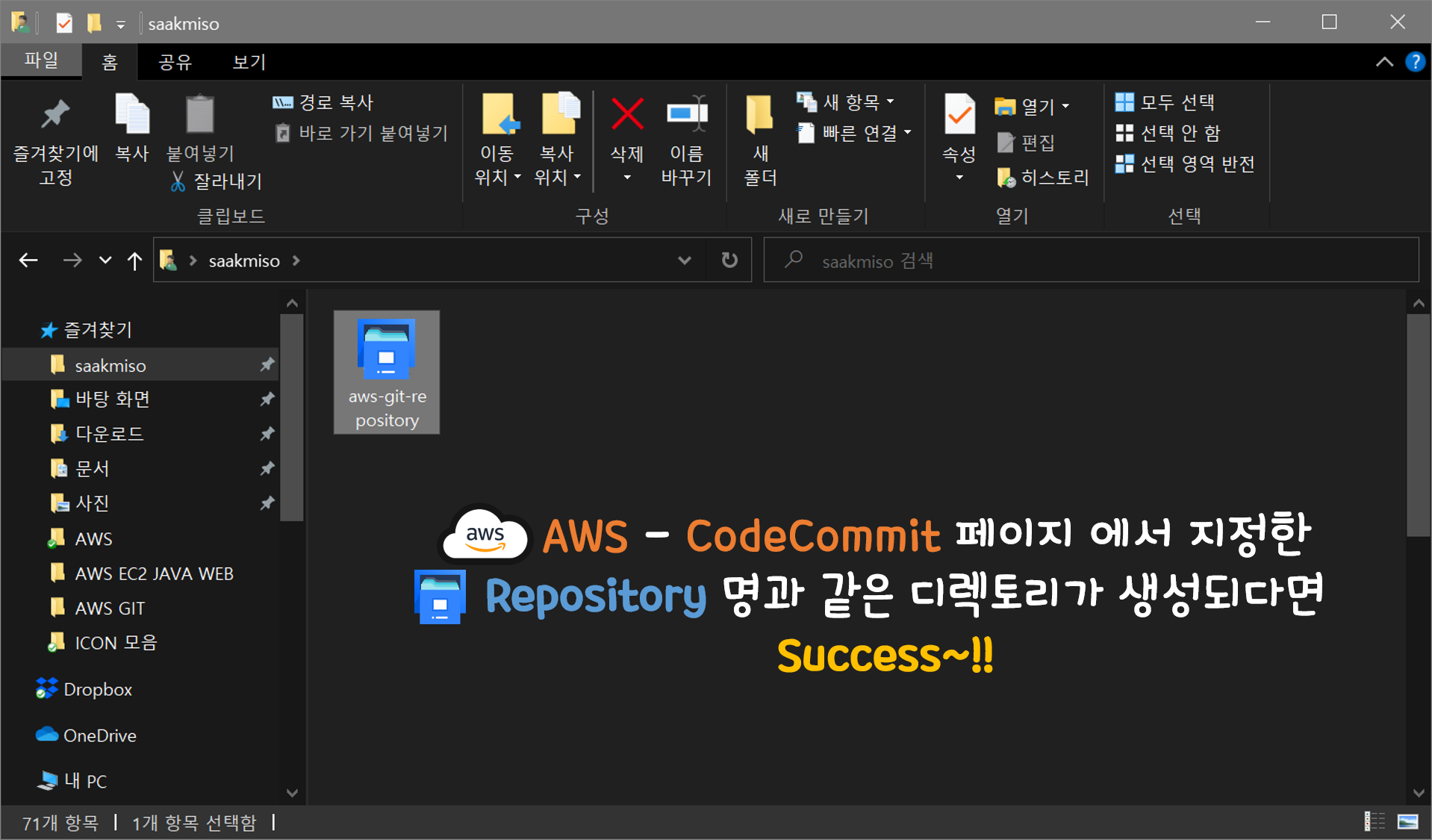This screenshot has width=1432, height=840.
Task: Click navigation pane scrollbar down arrow
Action: (292, 792)
